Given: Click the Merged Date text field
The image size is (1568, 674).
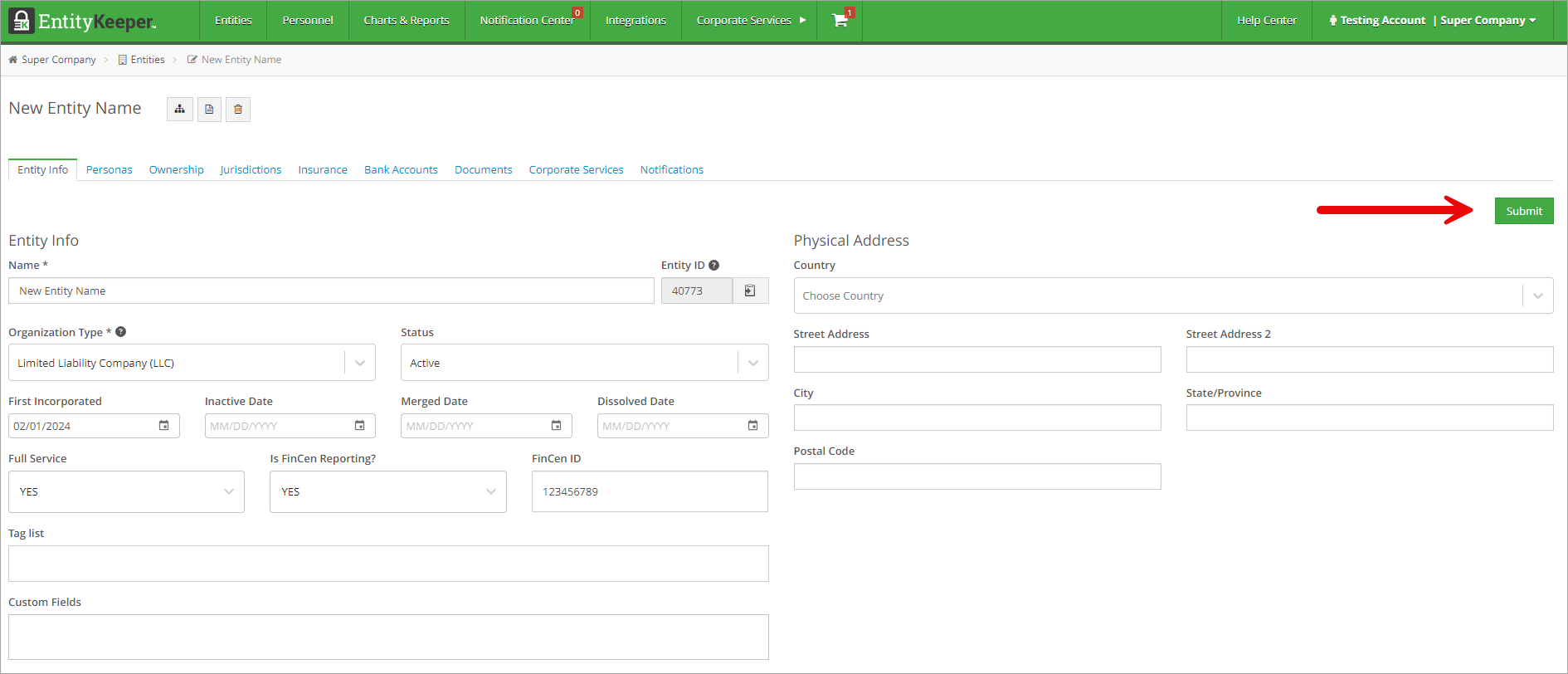Looking at the screenshot, I should (486, 426).
